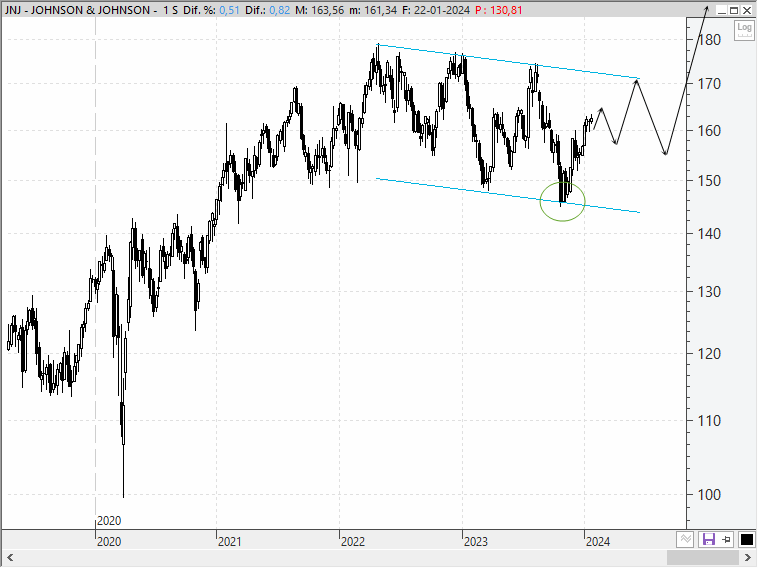The height and width of the screenshot is (568, 758).
Task: Click the red 'P : 130,81' value
Action: (499, 10)
